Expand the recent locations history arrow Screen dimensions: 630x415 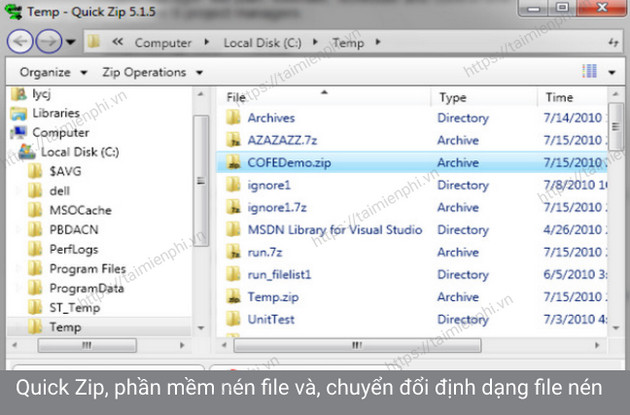(x=70, y=43)
